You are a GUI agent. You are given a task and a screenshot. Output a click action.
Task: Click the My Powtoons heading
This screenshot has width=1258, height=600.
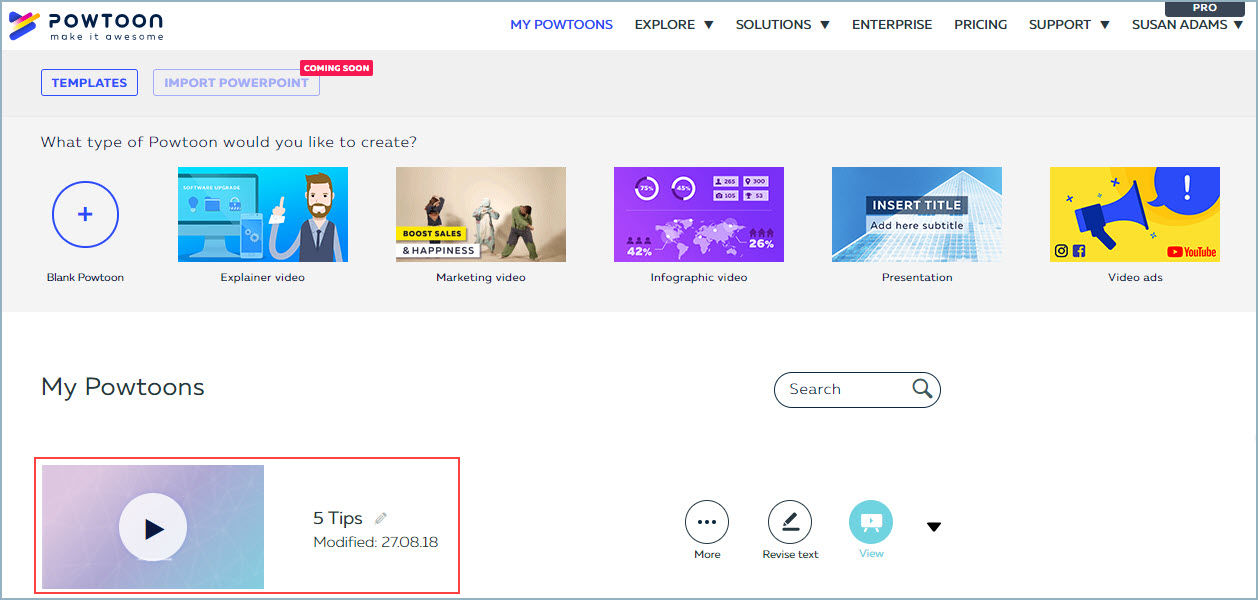[123, 387]
